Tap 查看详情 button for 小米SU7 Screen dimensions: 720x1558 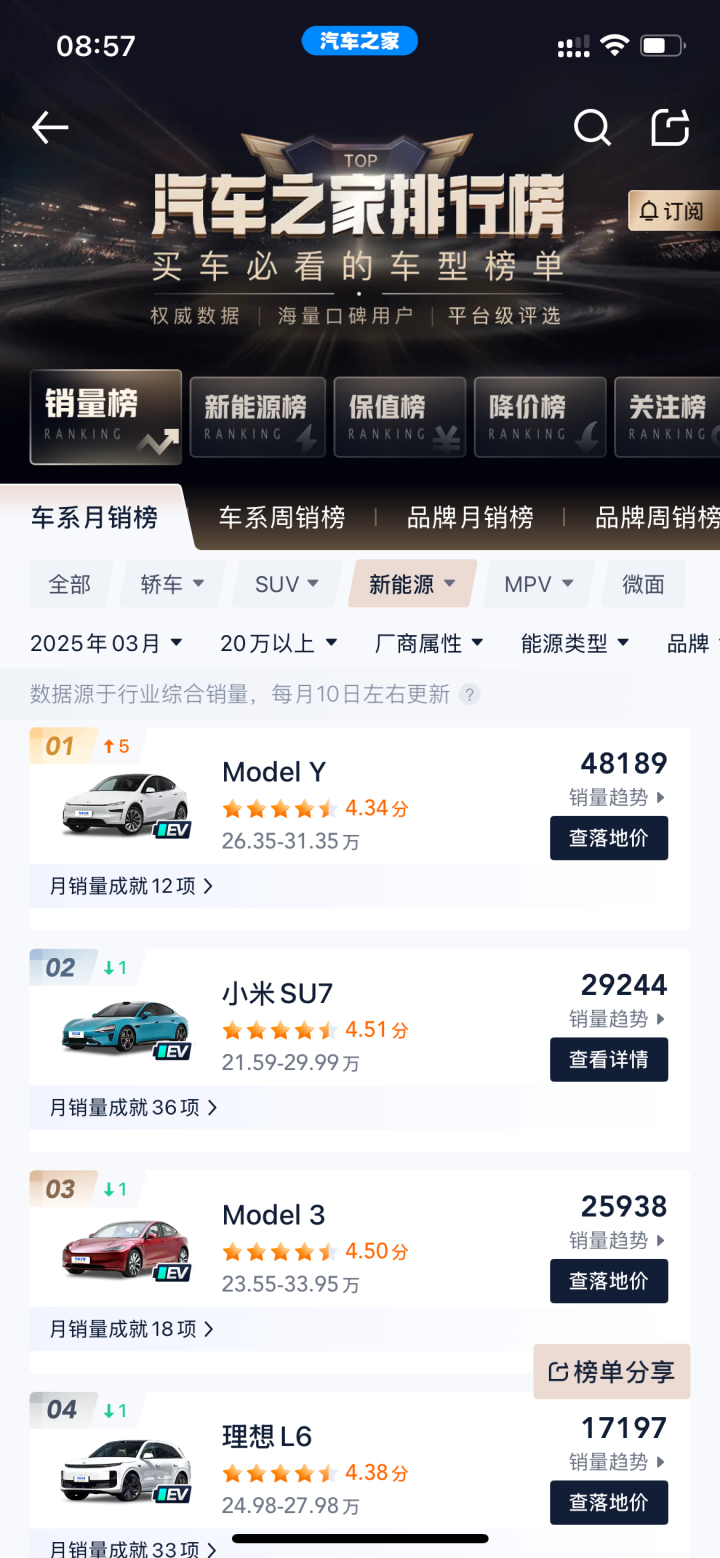pos(609,1060)
